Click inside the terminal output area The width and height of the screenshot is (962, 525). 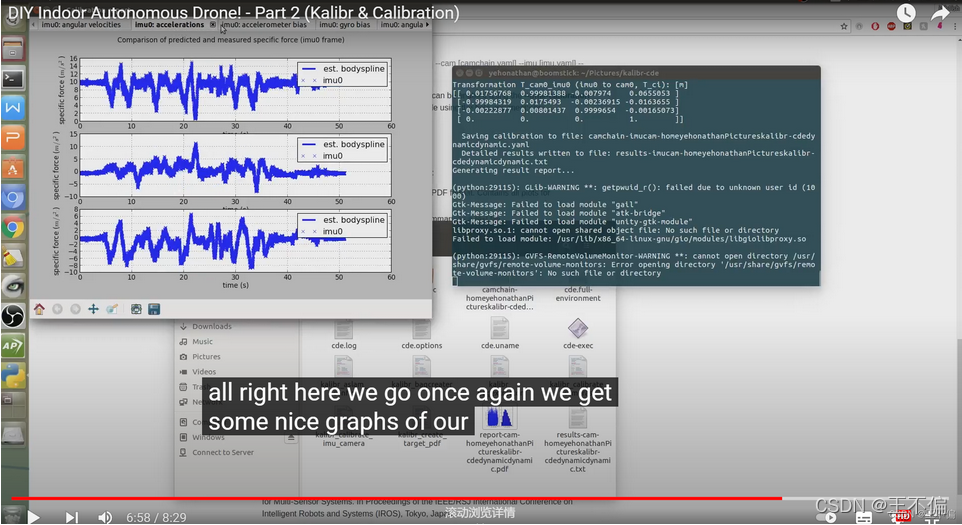(x=636, y=182)
